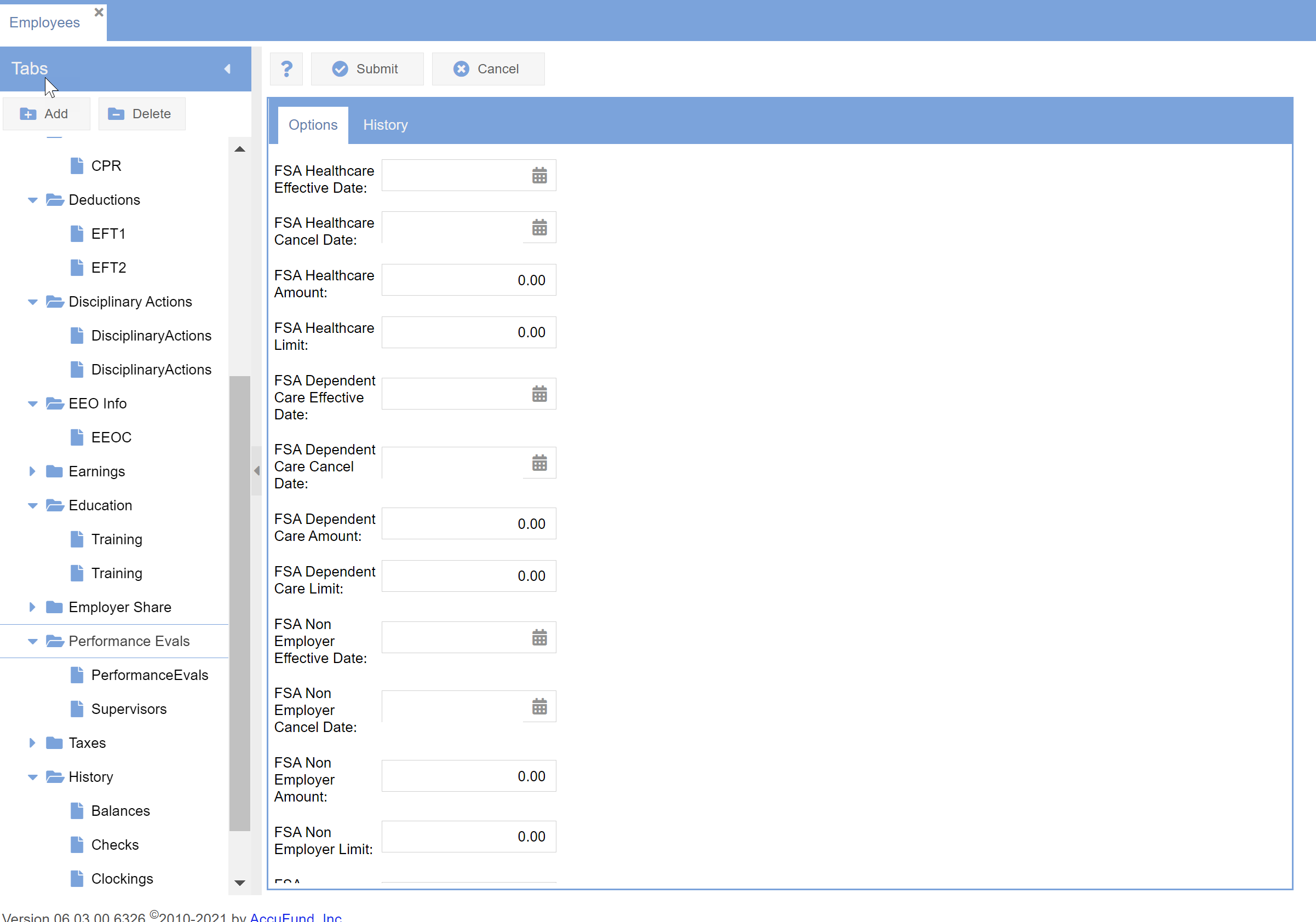
Task: Open calendar for FSA Non Employer Effective Date
Action: pyautogui.click(x=539, y=637)
